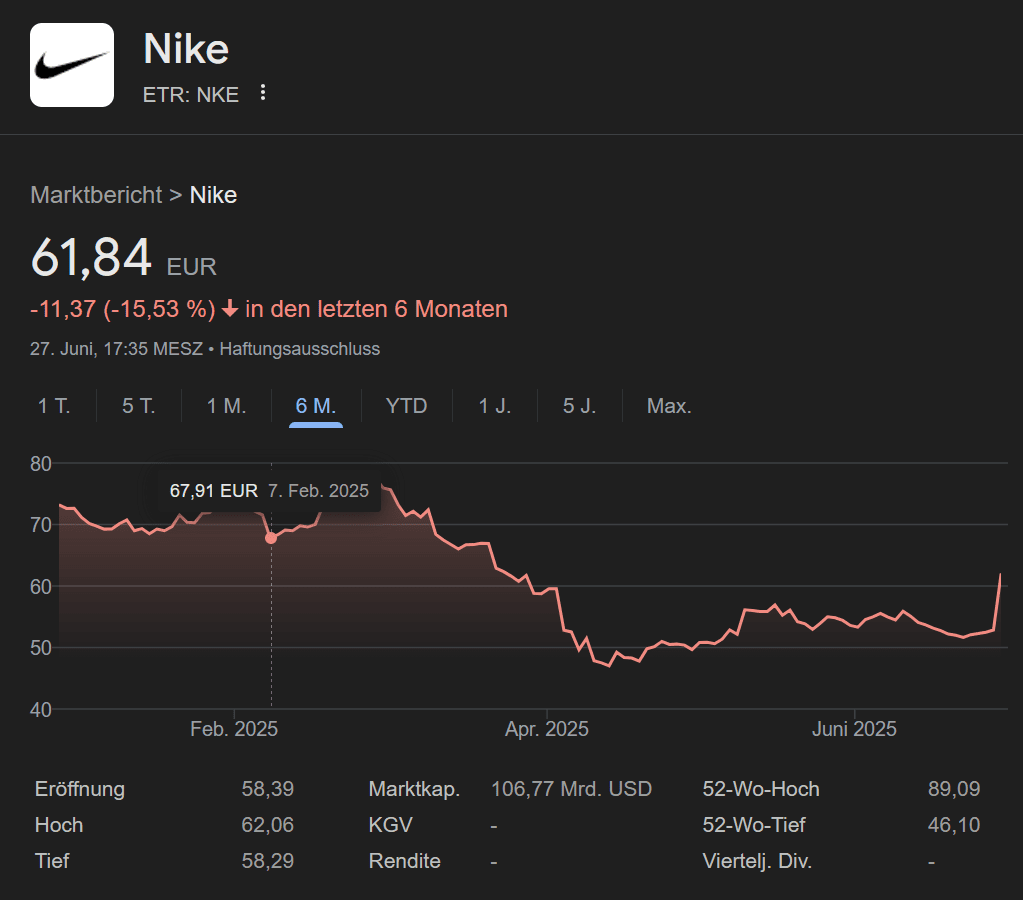Click the 7. Feb. 2025 data point
The image size is (1023, 900).
(271, 538)
